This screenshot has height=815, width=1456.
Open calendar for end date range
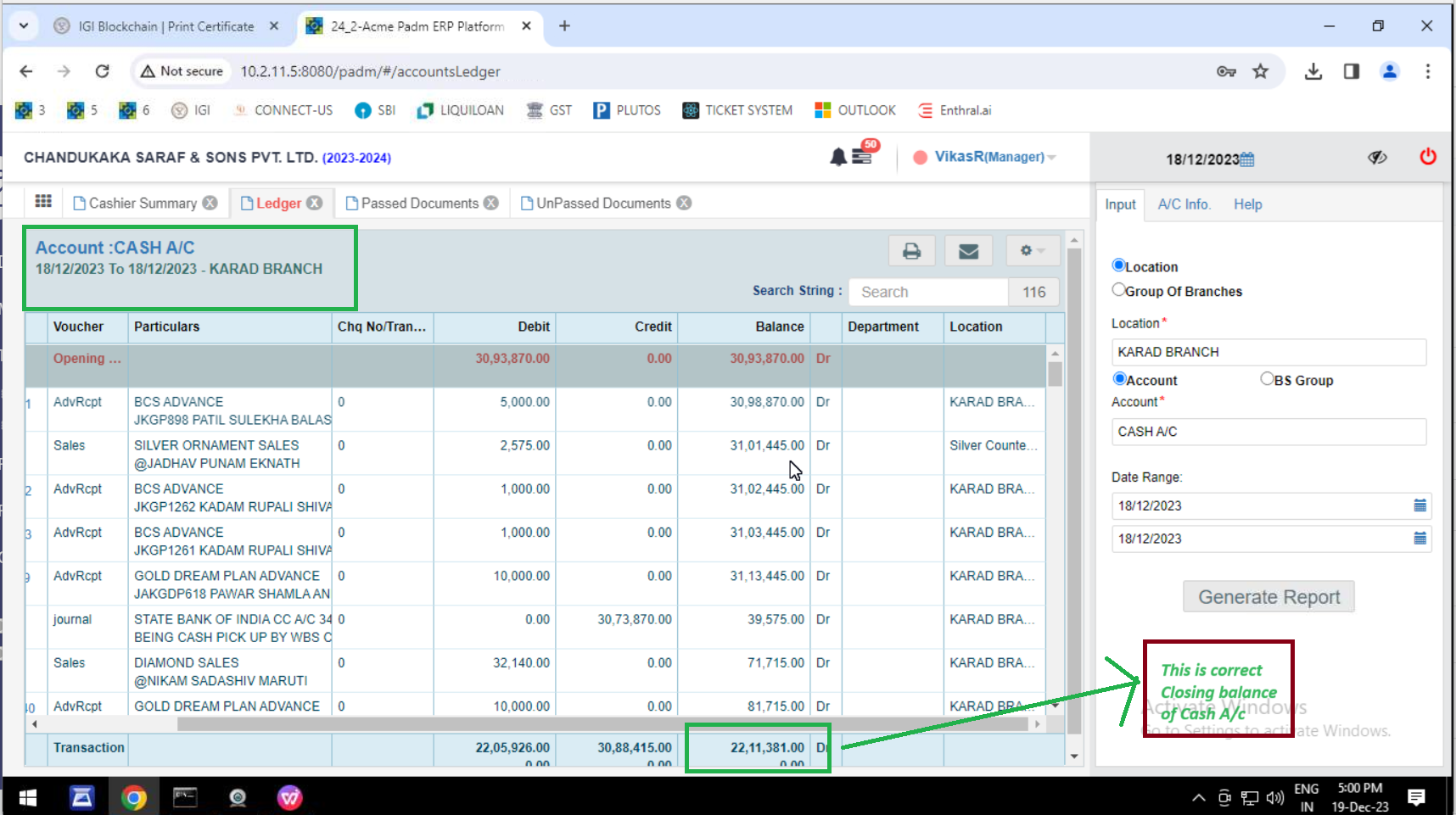pyautogui.click(x=1420, y=539)
